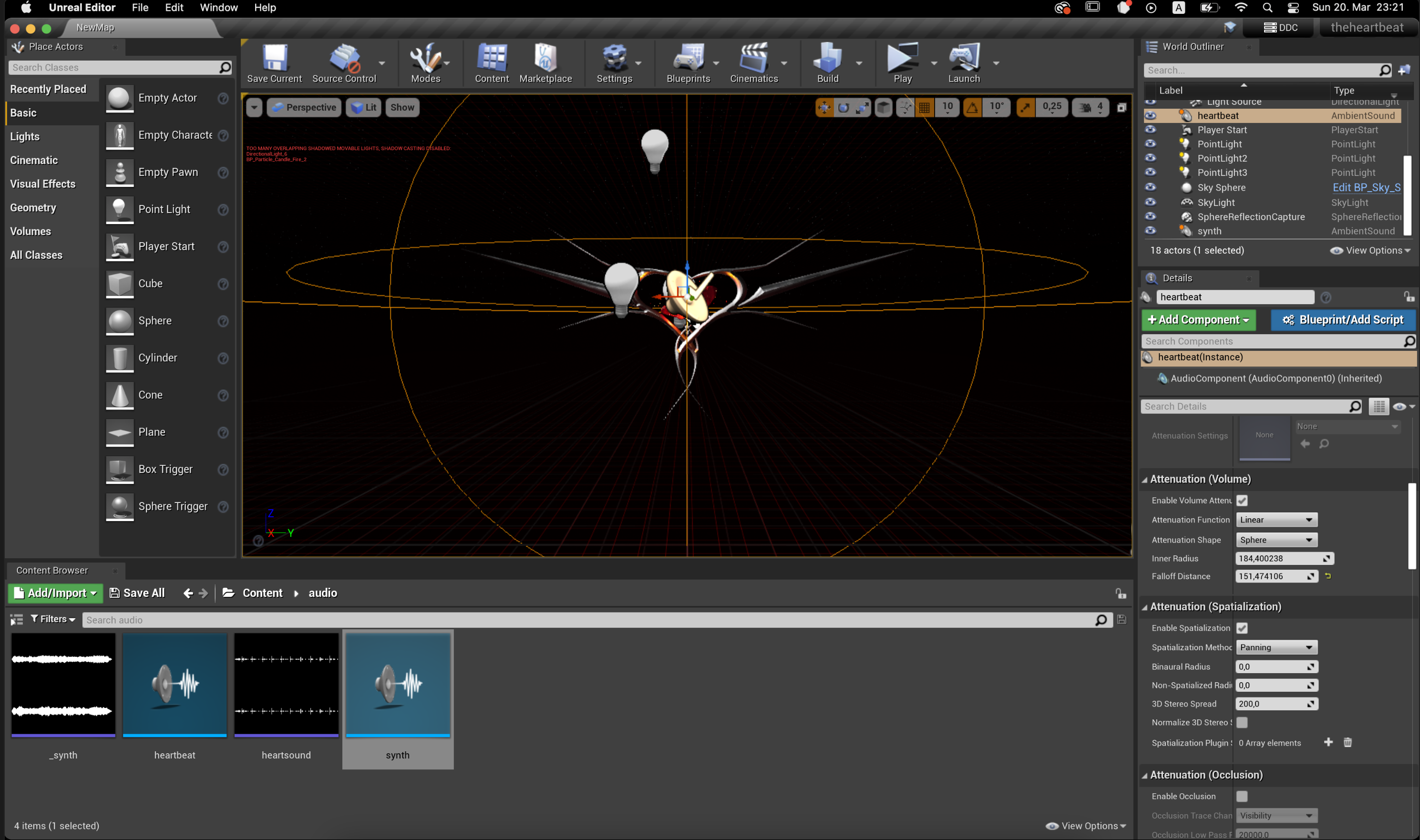Select the heartsound asset thumbnail
This screenshot has height=840, width=1420.
(286, 685)
